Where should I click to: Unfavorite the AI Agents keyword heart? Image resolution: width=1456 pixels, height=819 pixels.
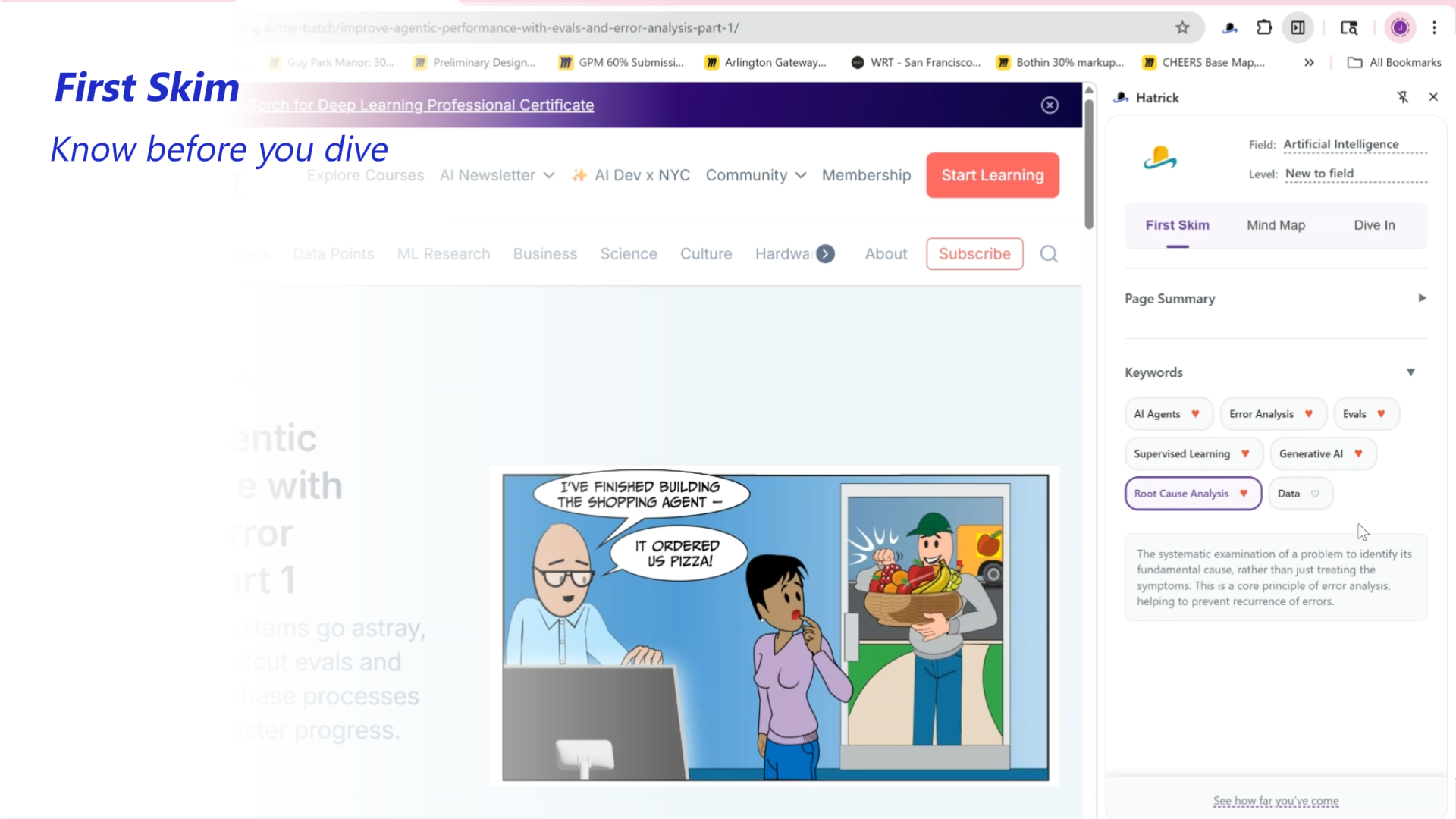pos(1195,414)
